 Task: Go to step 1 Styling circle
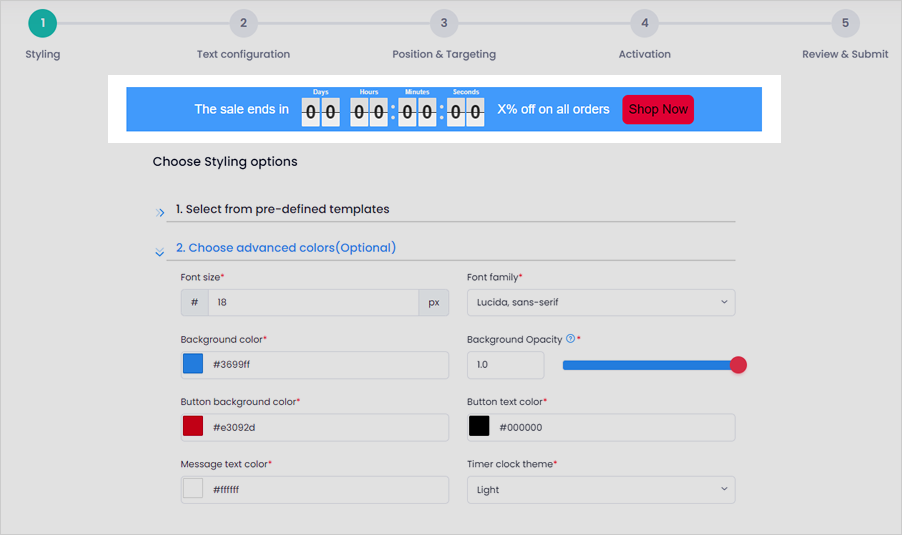pos(43,24)
